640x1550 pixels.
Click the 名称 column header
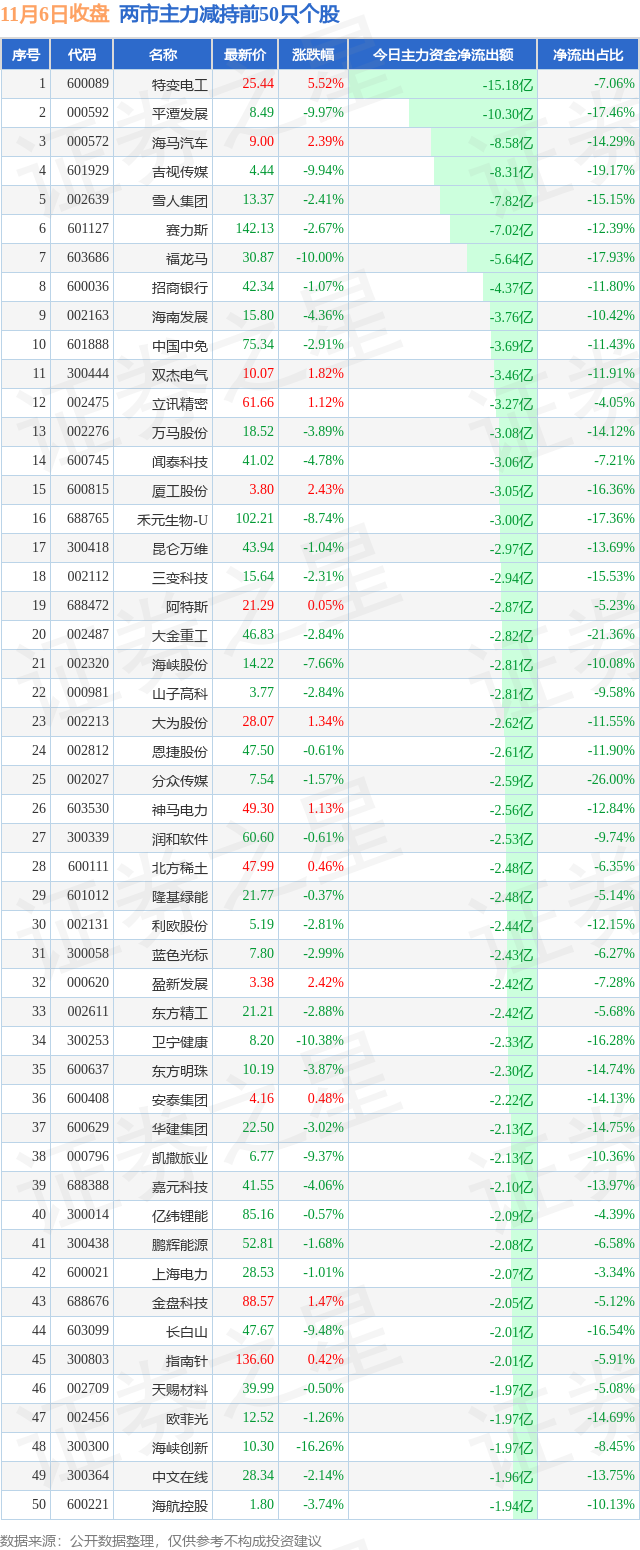[x=162, y=55]
